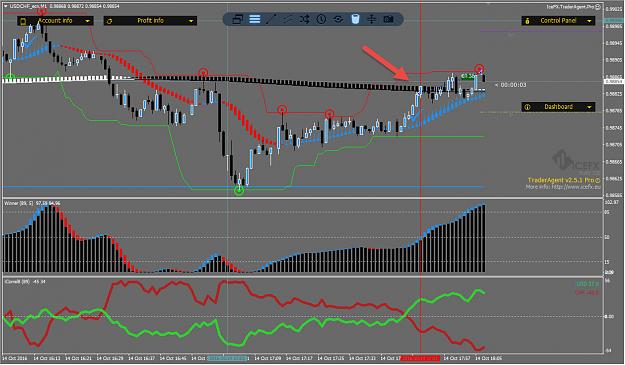
Task: Expand the Control Panel dropdown arrow
Action: click(x=589, y=21)
